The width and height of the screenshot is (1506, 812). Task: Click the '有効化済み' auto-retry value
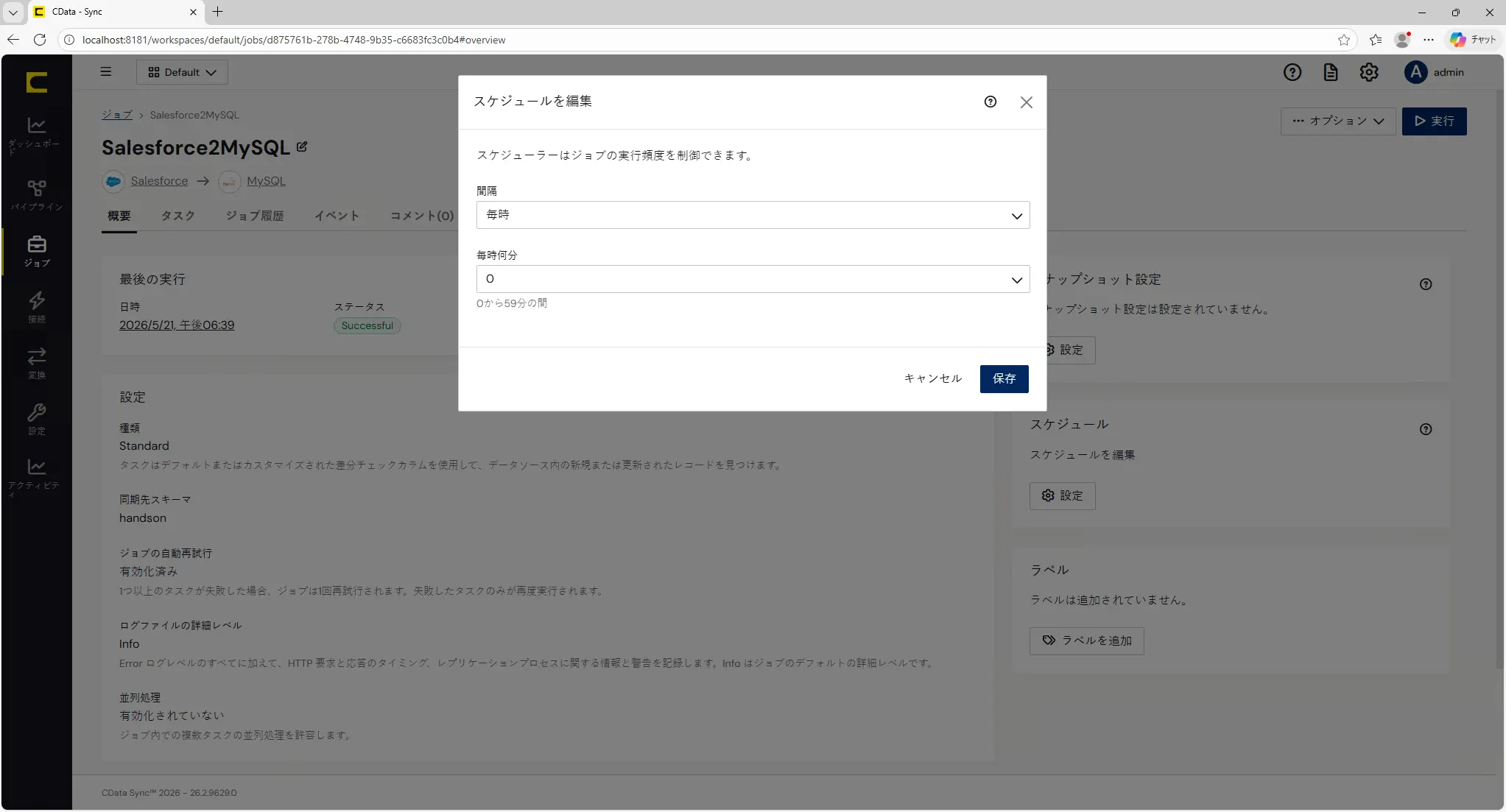pos(148,572)
